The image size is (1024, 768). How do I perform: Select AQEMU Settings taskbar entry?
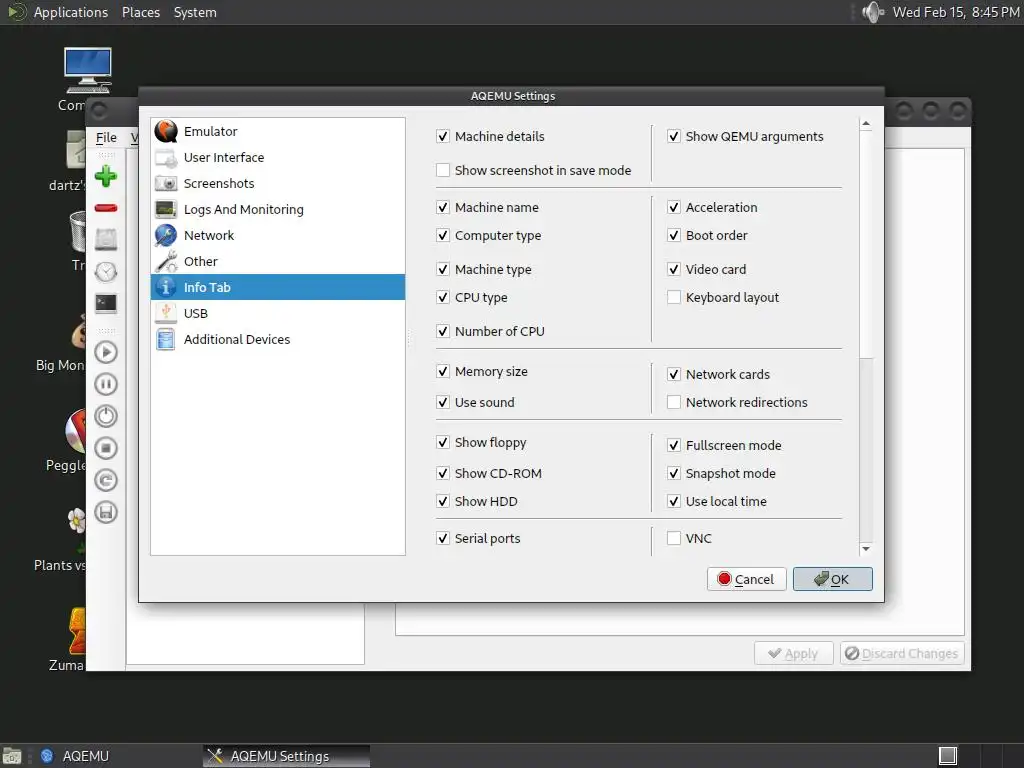point(286,756)
